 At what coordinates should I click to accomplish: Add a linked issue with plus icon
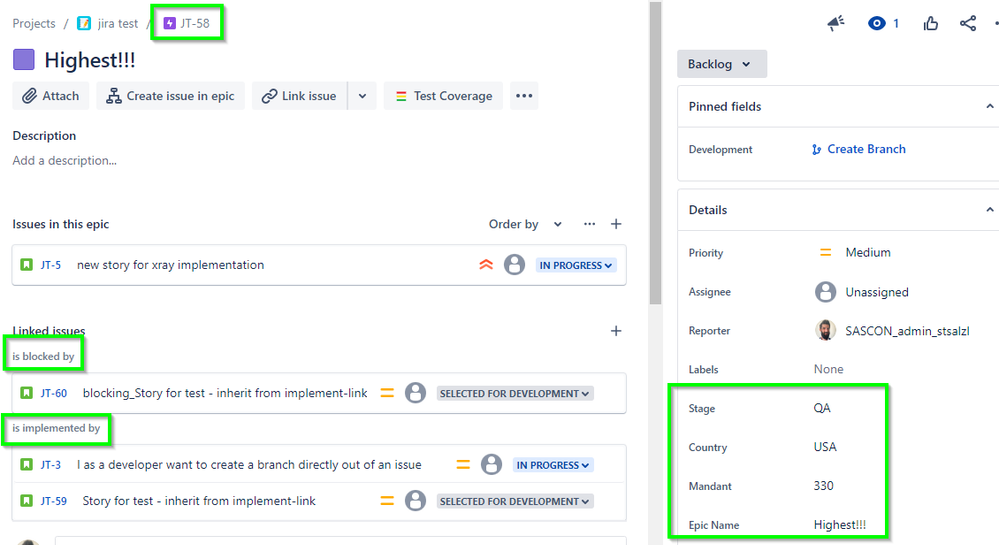[616, 331]
